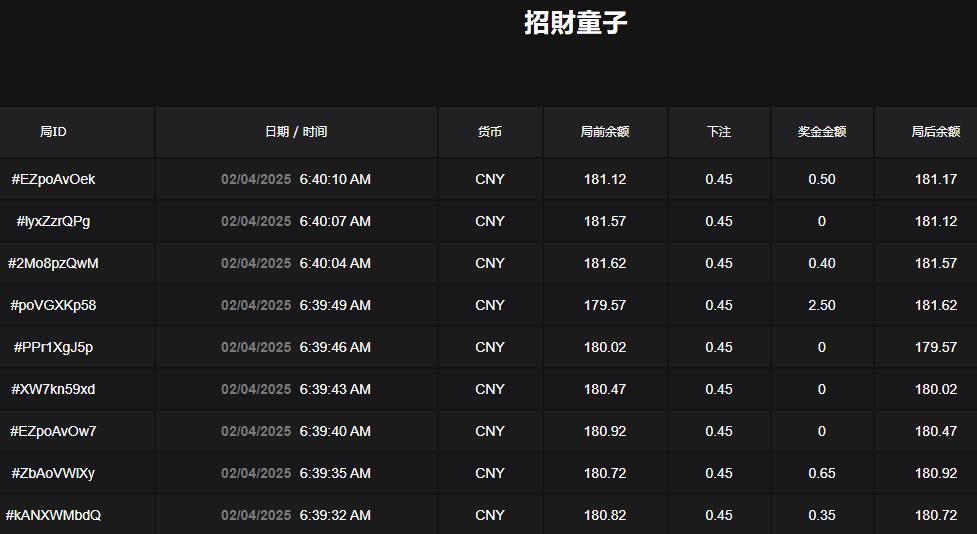The image size is (977, 534).
Task: Select the 货币 column header
Action: coord(490,132)
